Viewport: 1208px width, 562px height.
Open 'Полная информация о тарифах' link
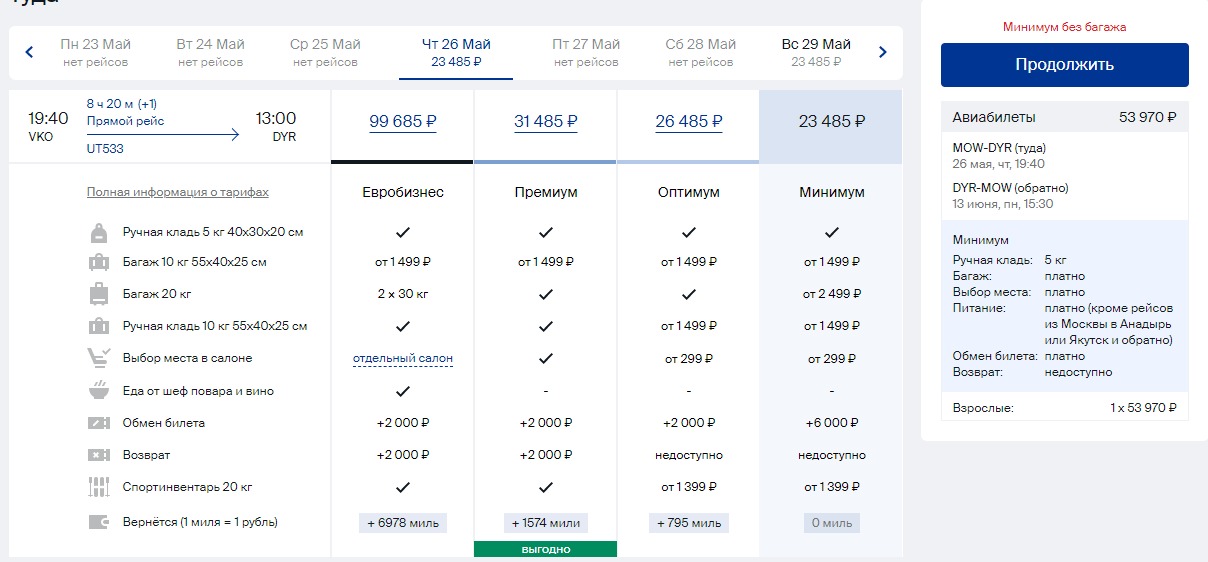178,192
